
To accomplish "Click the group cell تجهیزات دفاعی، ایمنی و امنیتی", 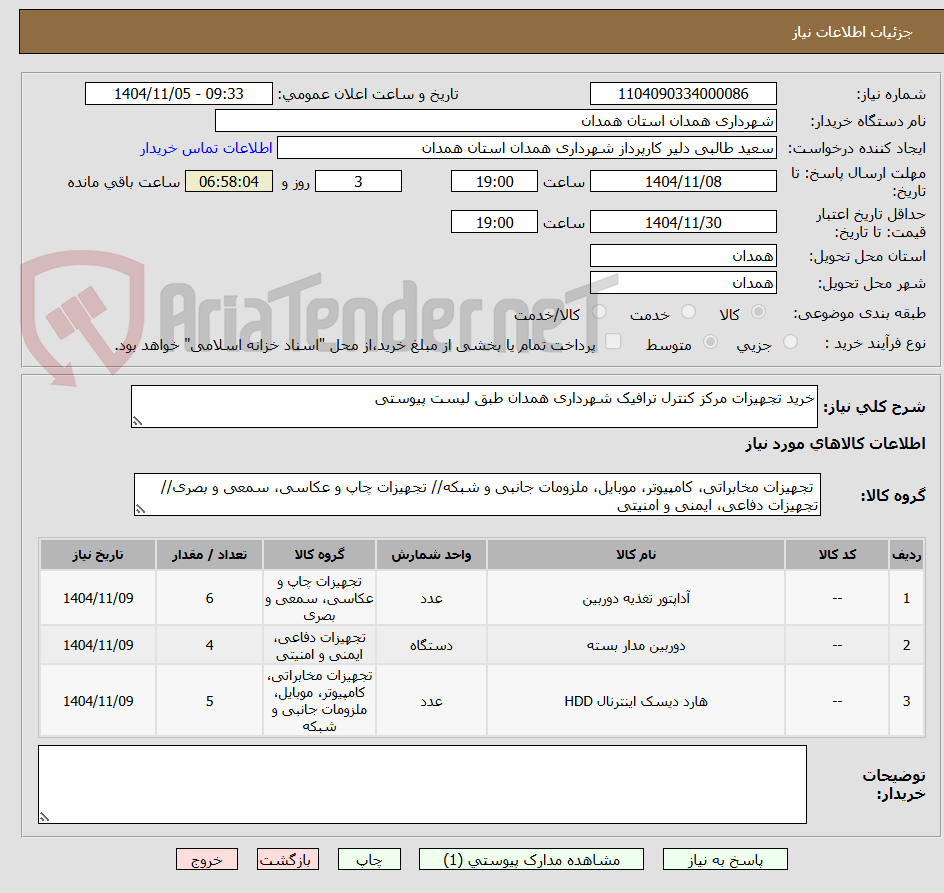I will point(320,646).
